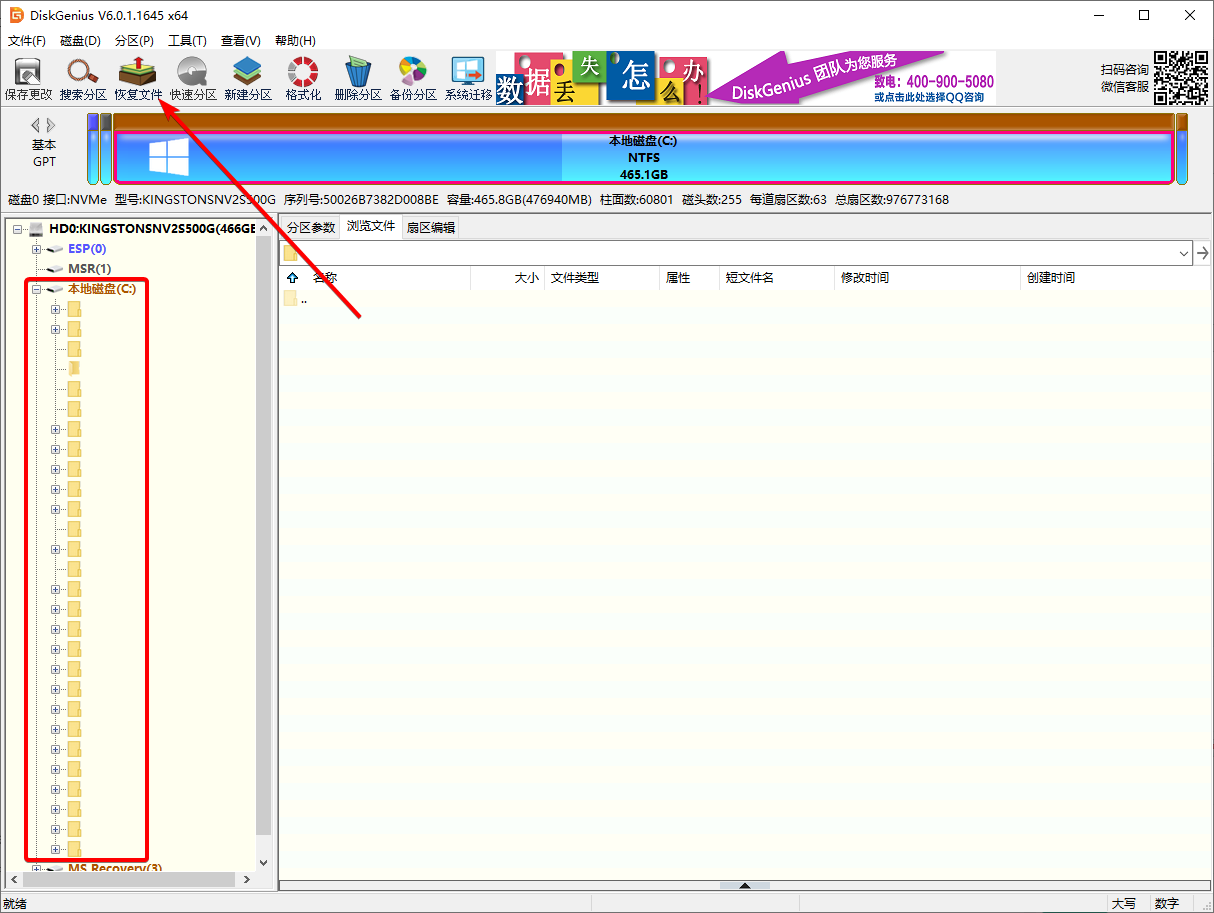Image resolution: width=1214 pixels, height=913 pixels.
Task: Click the go arrow beside path box
Action: [x=1203, y=253]
